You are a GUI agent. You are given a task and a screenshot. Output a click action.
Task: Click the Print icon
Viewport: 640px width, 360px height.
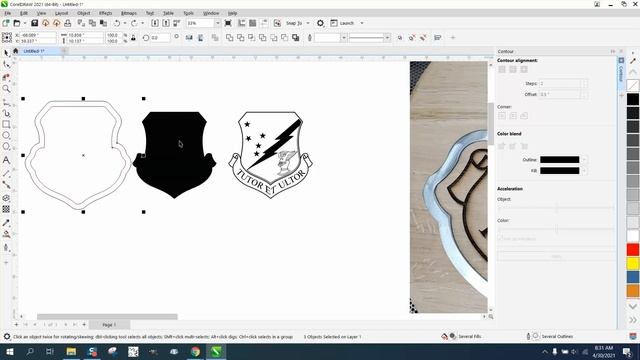(68, 23)
